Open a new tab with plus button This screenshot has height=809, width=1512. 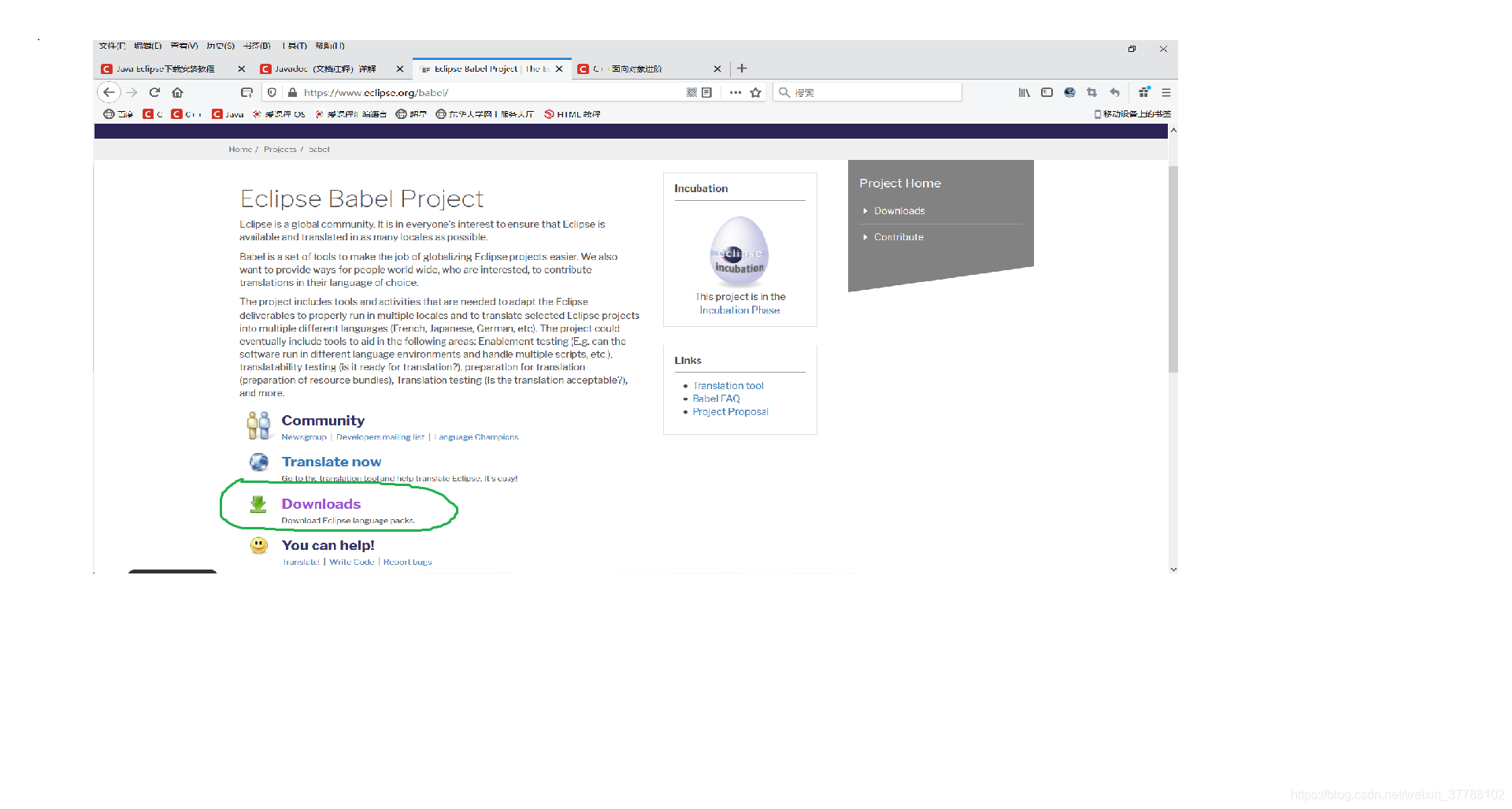[742, 69]
